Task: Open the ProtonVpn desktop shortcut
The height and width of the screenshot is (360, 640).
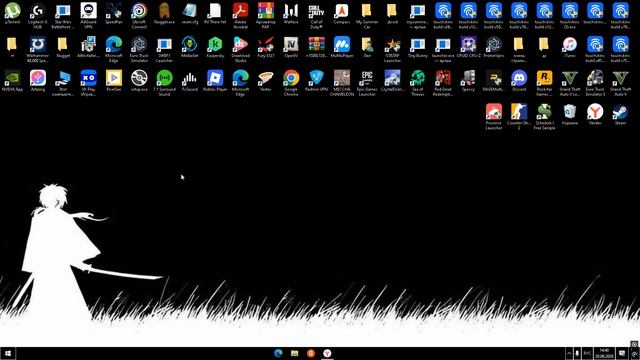Action: pos(493,48)
